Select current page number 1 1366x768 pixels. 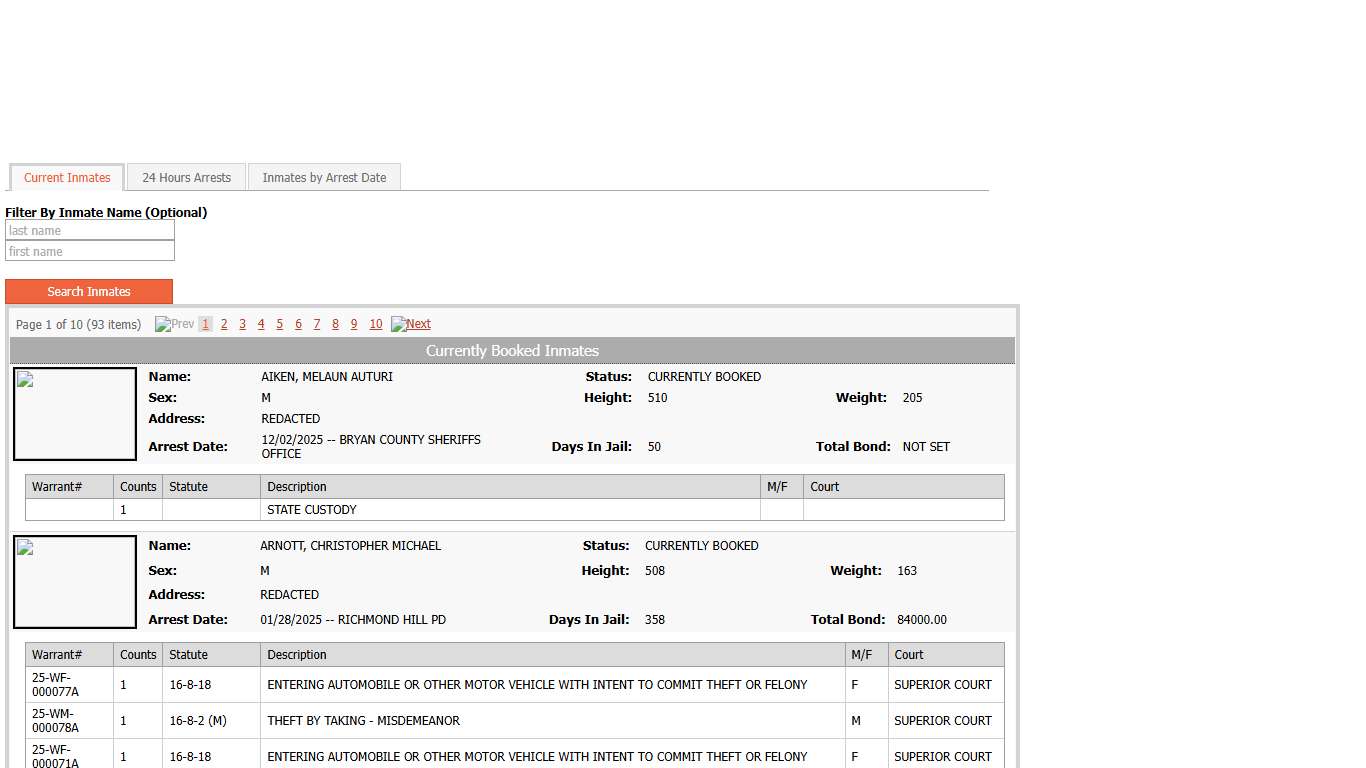click(205, 324)
